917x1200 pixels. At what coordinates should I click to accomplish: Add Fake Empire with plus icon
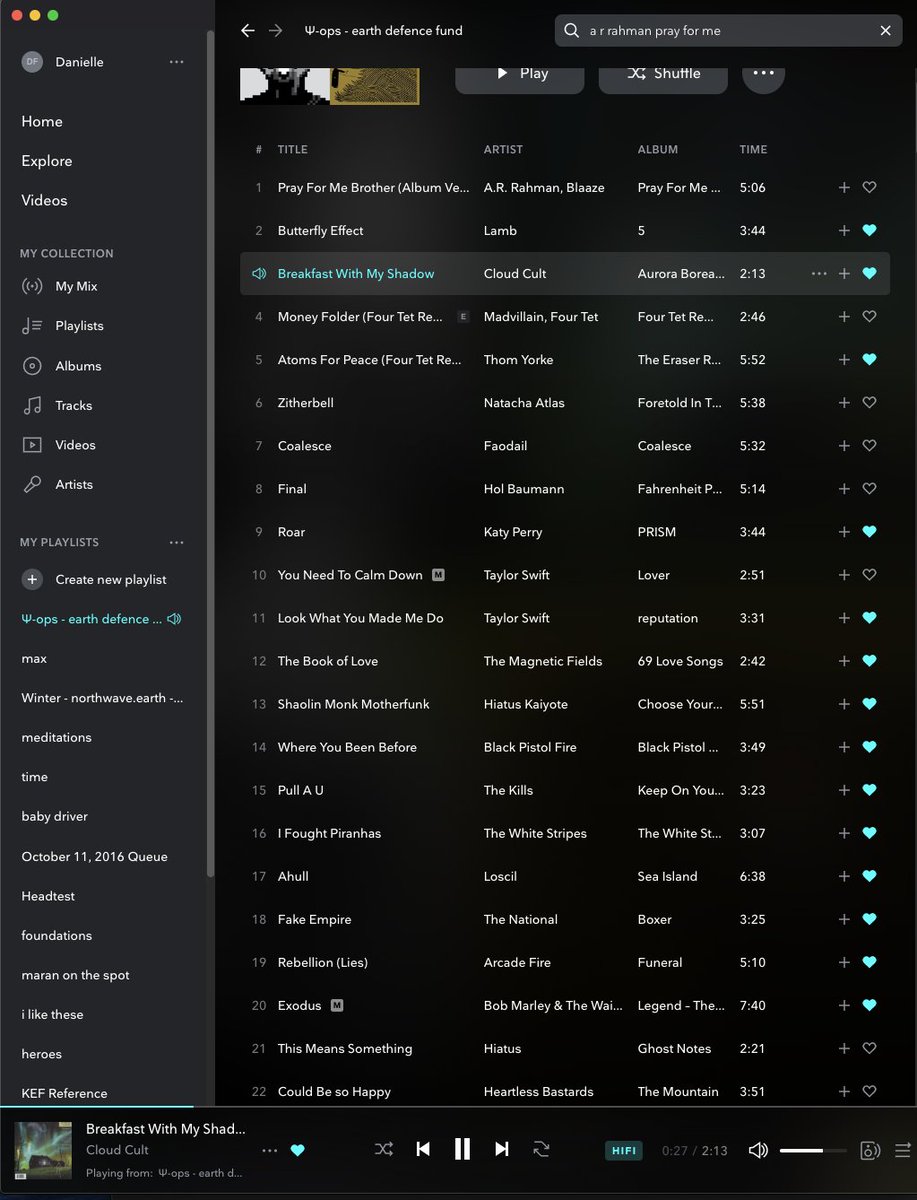[844, 920]
